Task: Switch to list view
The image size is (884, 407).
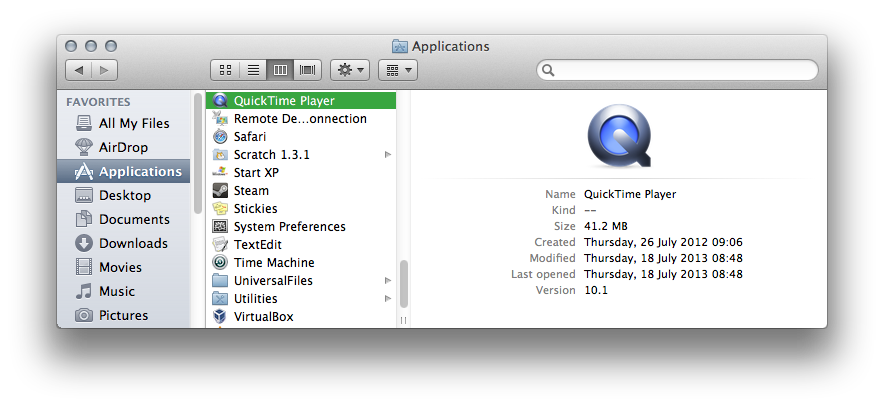Action: pyautogui.click(x=253, y=70)
